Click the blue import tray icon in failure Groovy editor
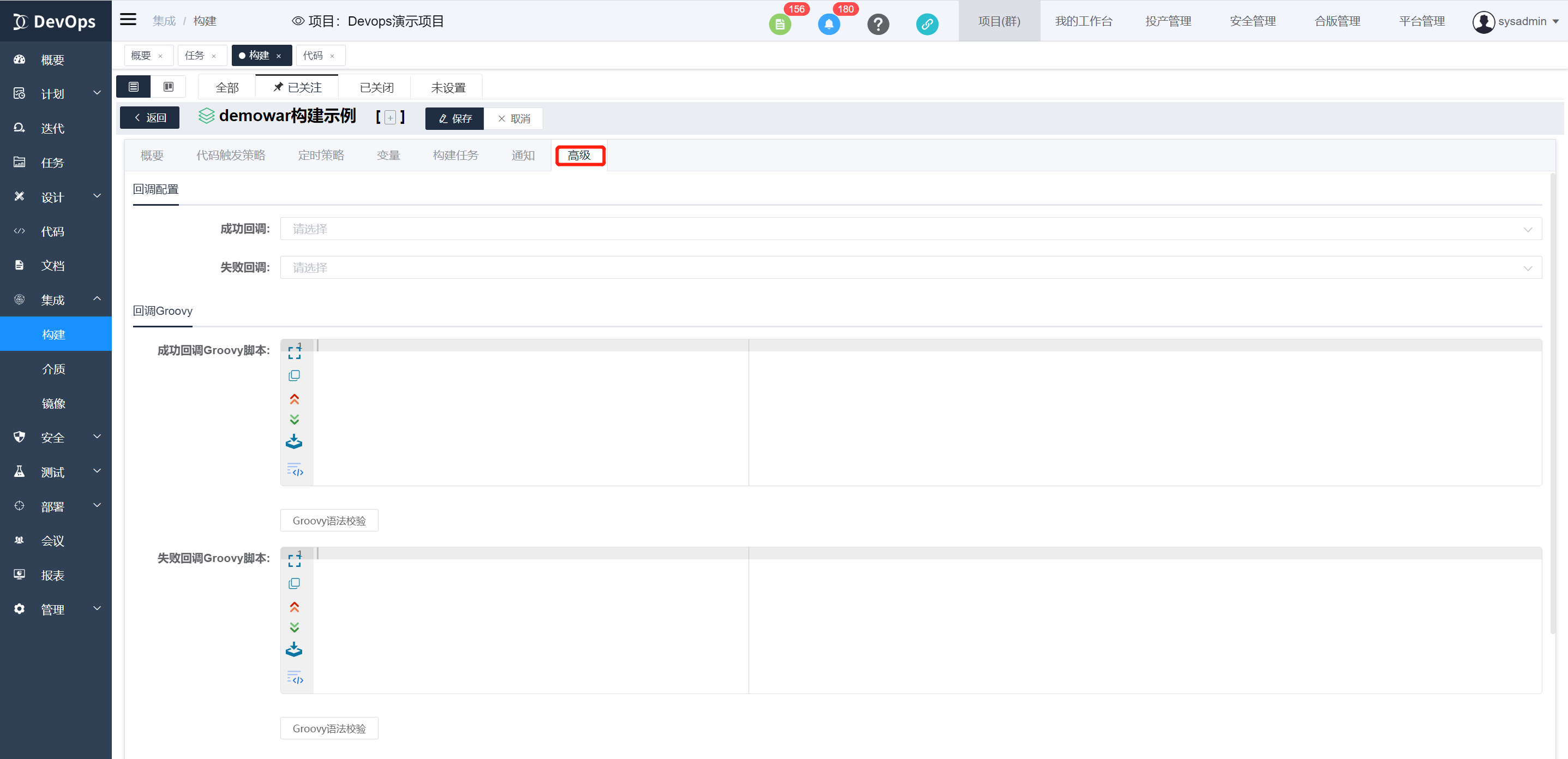Screen dimensions: 1568x759 click(294, 649)
